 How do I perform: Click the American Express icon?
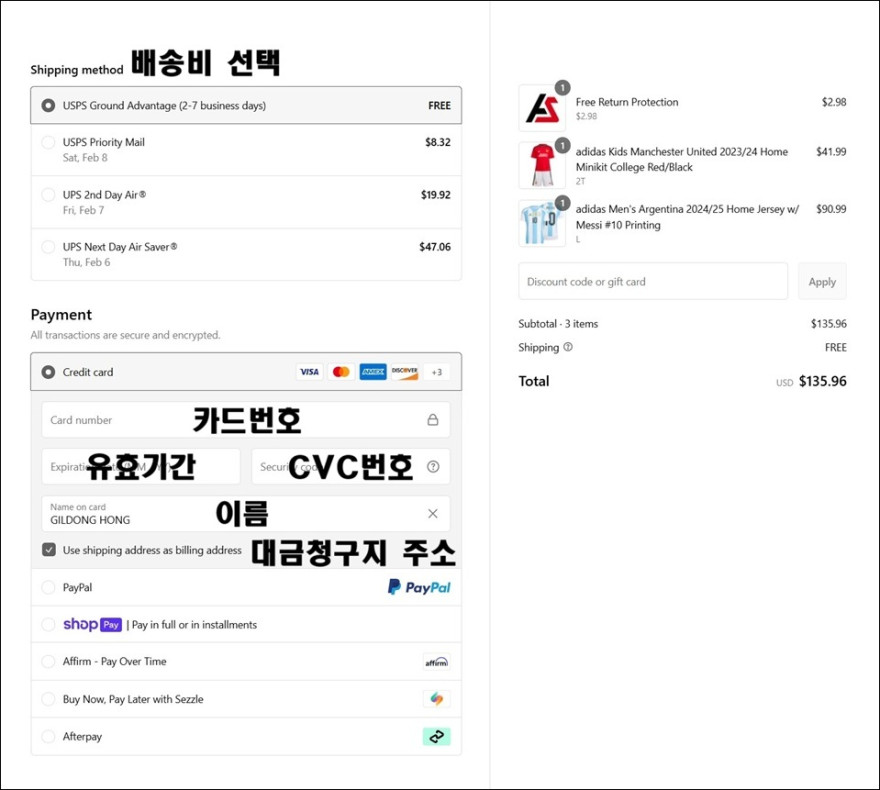tap(373, 372)
